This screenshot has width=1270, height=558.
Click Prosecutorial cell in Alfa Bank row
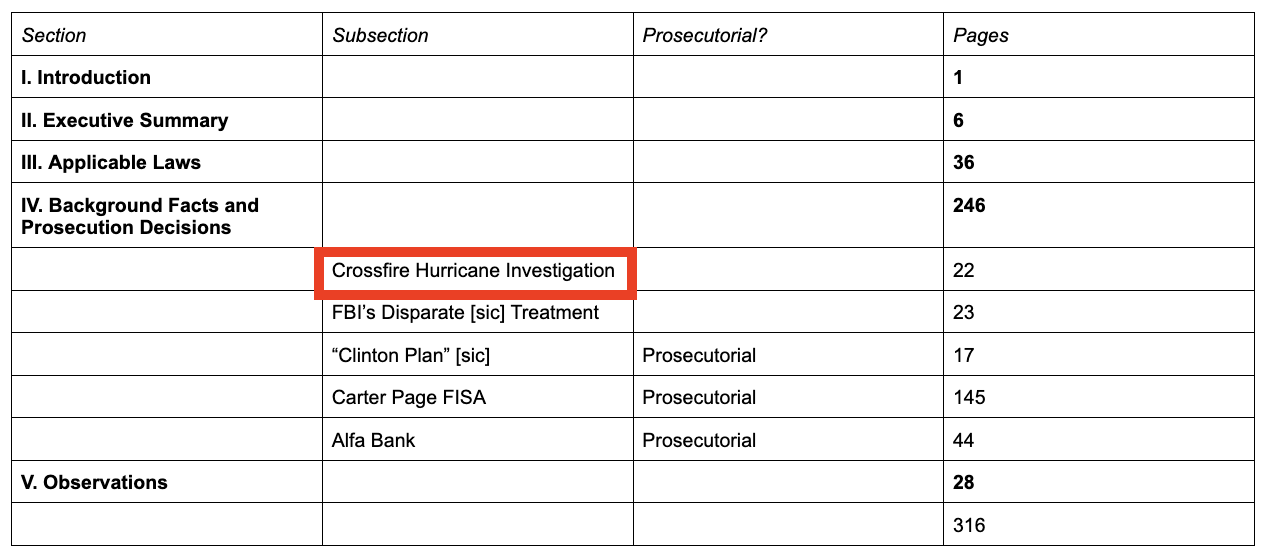click(x=788, y=440)
